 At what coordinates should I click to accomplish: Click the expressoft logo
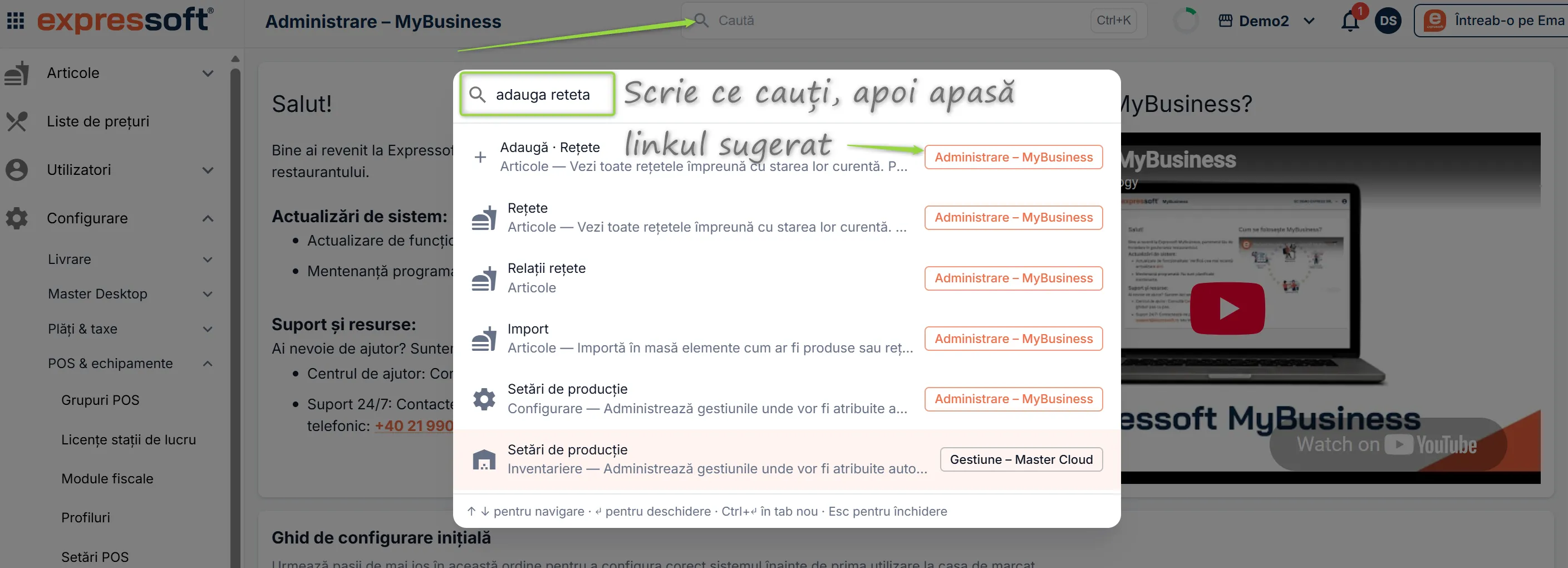point(125,20)
